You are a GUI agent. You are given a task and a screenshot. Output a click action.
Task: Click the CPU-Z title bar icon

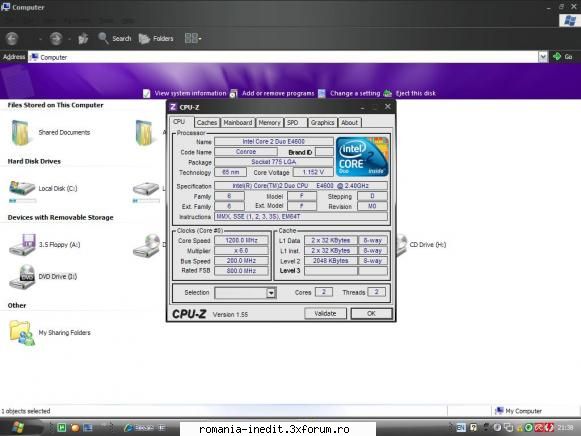tap(173, 107)
